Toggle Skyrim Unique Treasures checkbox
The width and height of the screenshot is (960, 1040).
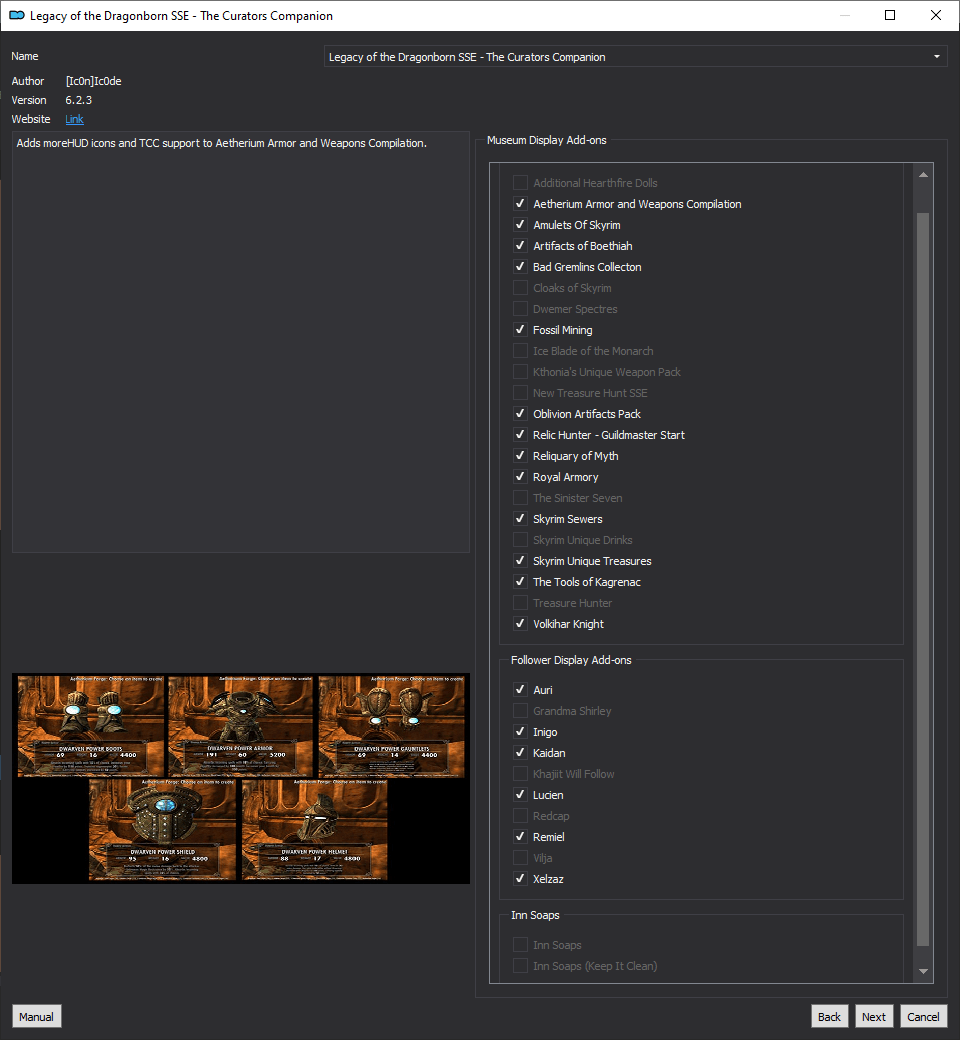pyautogui.click(x=521, y=561)
